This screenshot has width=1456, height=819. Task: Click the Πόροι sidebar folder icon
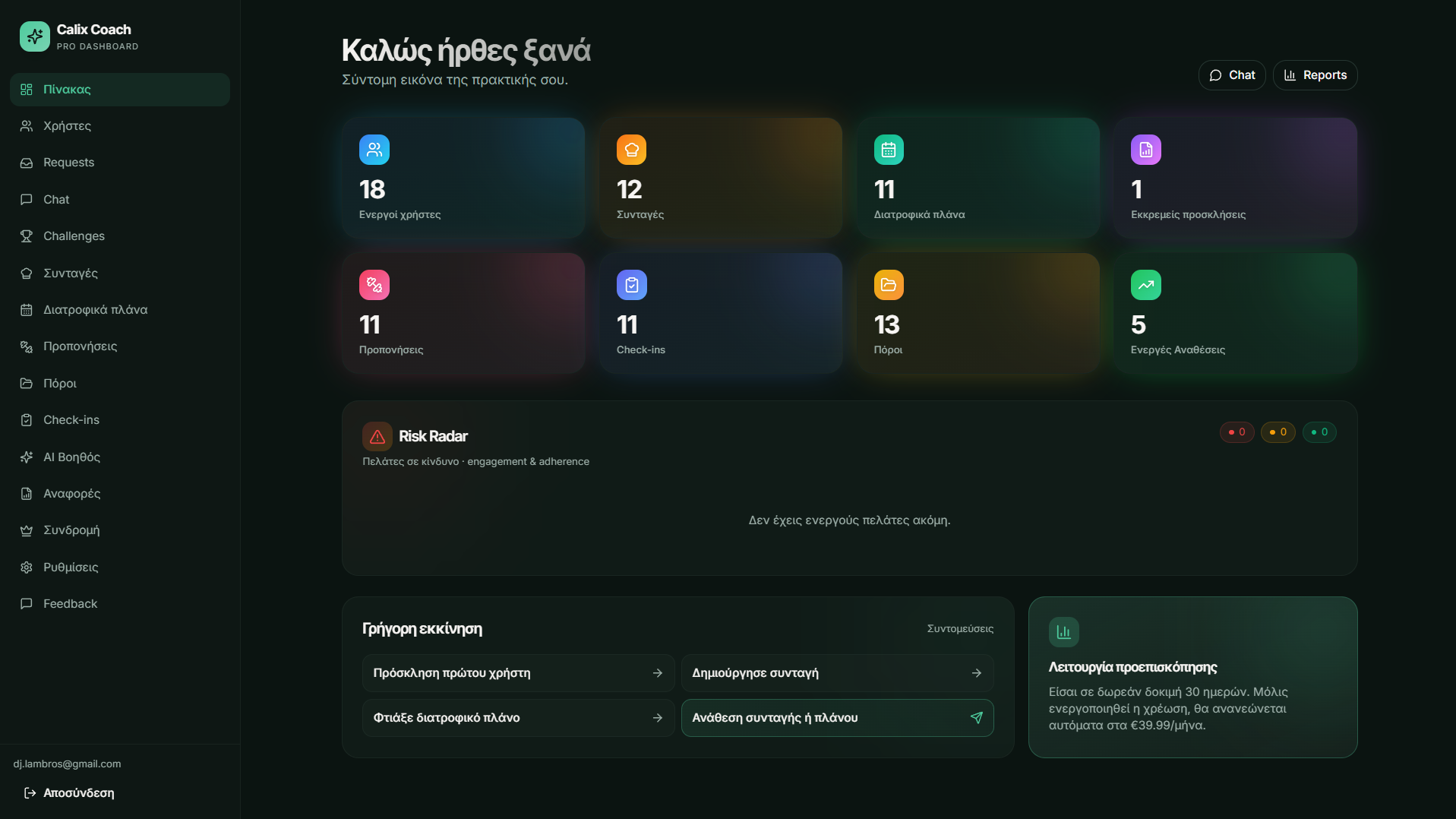click(x=27, y=384)
